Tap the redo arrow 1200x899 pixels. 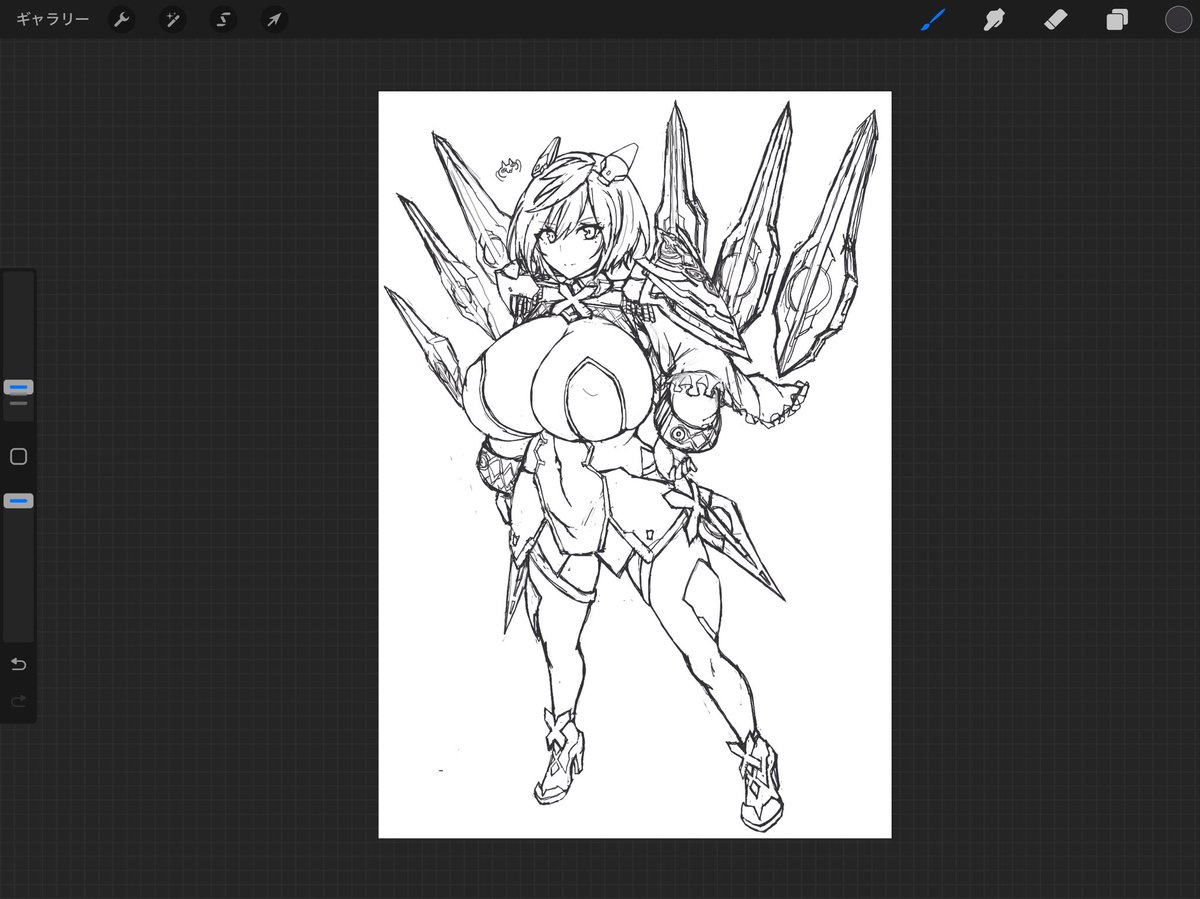click(x=17, y=701)
